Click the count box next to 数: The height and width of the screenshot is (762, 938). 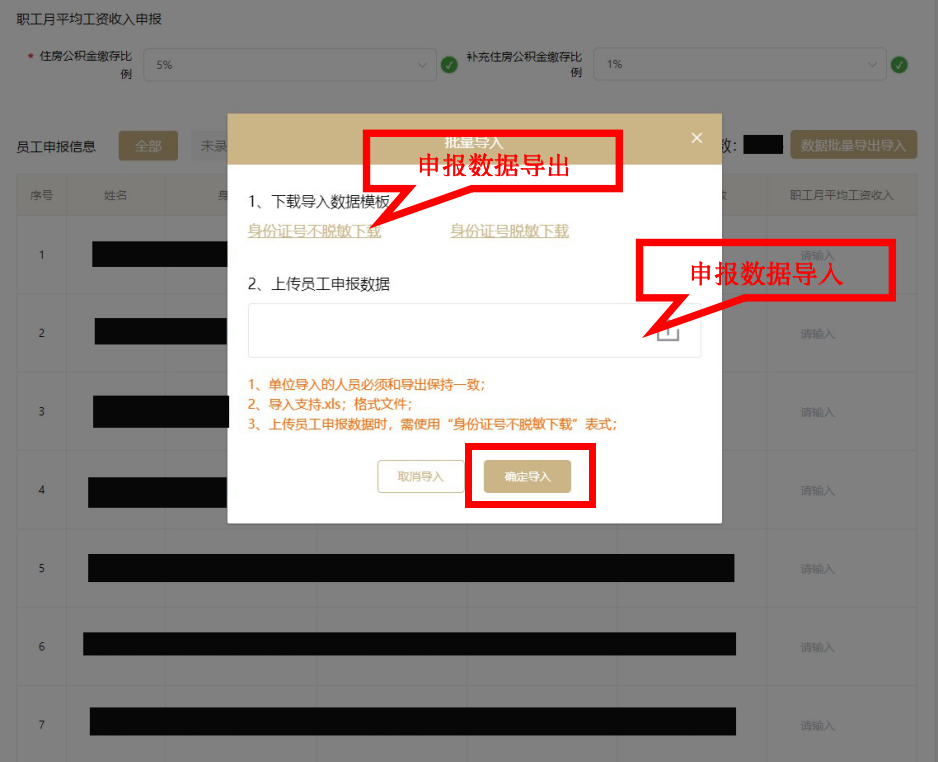tap(763, 144)
